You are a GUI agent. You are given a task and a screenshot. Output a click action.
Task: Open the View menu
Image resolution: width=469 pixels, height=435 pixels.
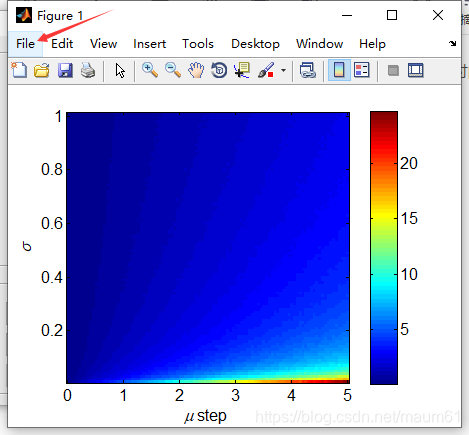[103, 44]
